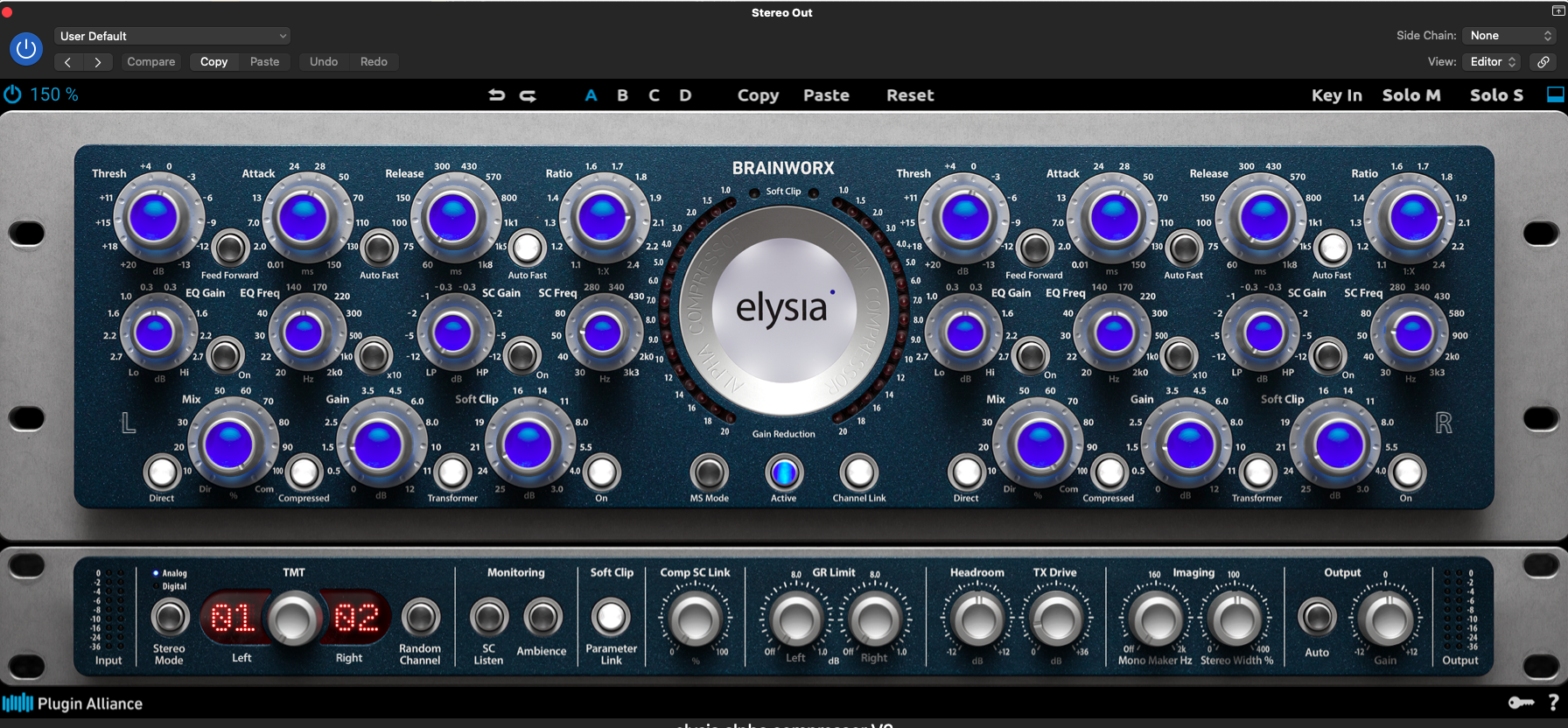This screenshot has width=1568, height=728.
Task: Toggle the Active button
Action: [784, 472]
